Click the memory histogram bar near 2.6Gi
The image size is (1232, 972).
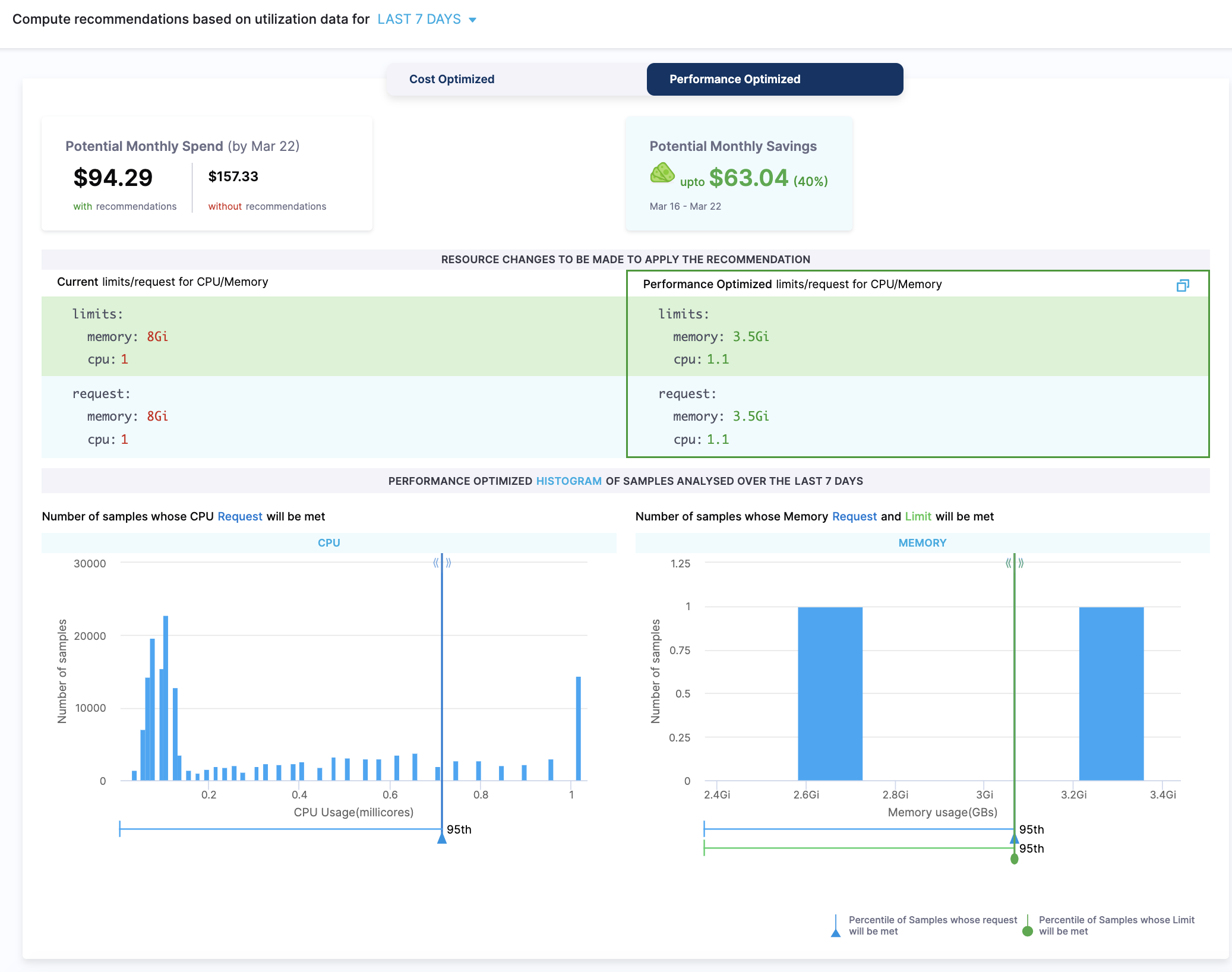pos(830,693)
